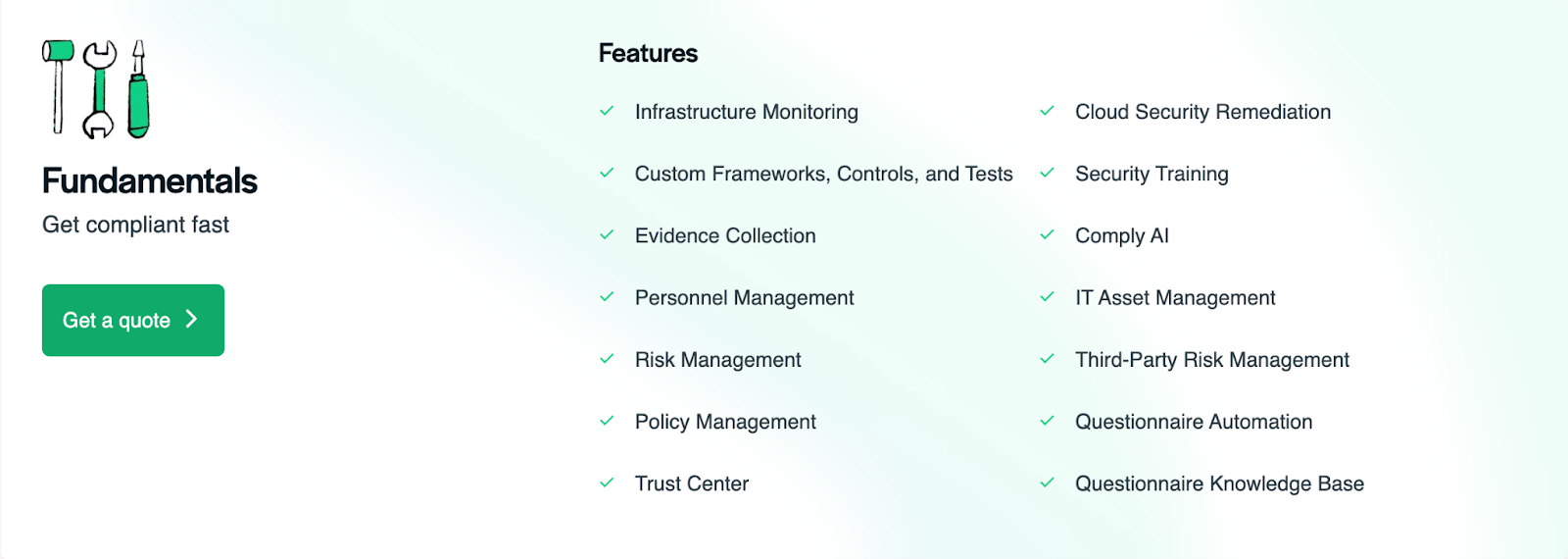Click the checkmark next to Trust Center
Viewport: 1568px width, 559px height.
pos(607,483)
